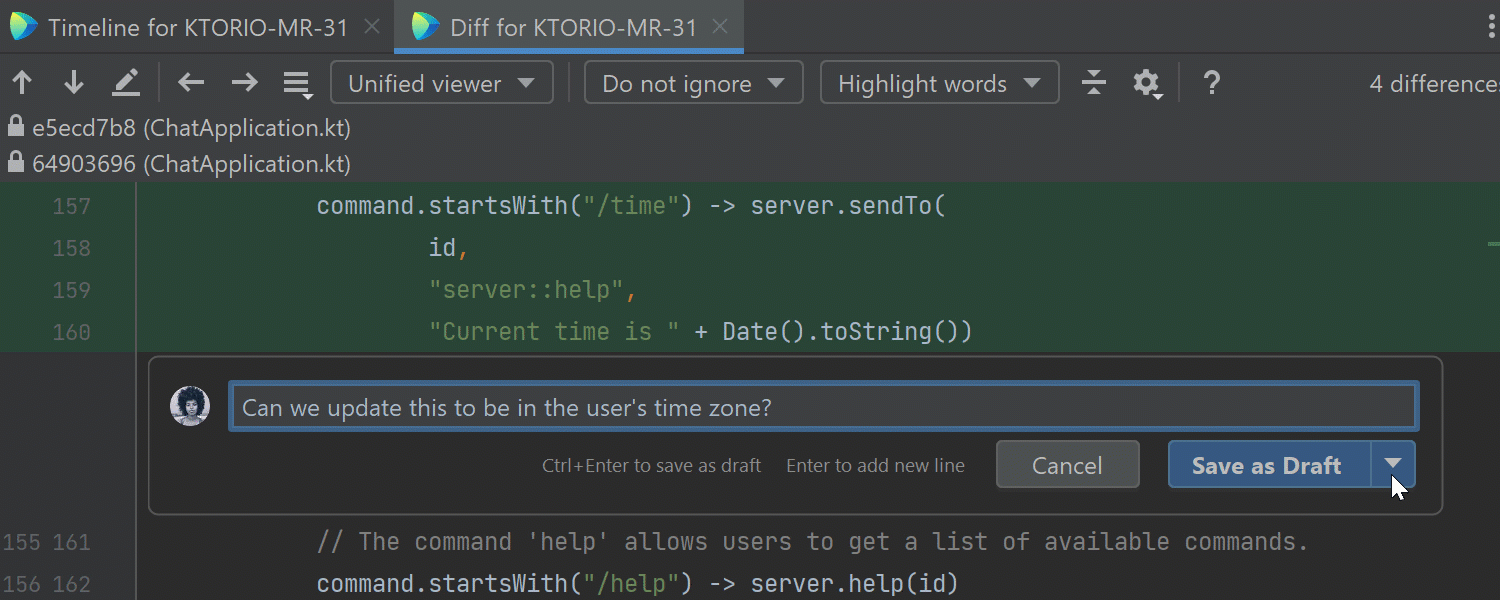
Task: Go to next file with right arrow
Action: click(x=244, y=83)
